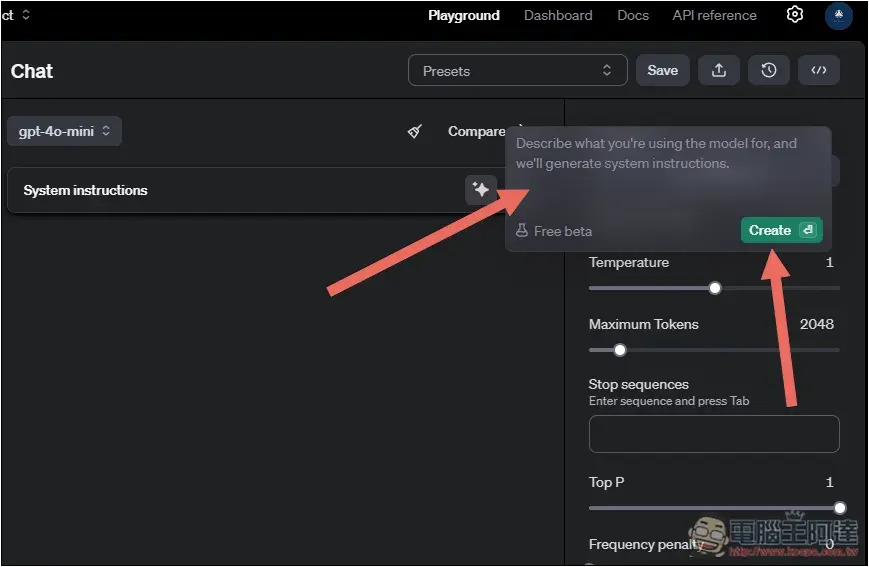Click the clear chat broom icon

click(x=414, y=131)
